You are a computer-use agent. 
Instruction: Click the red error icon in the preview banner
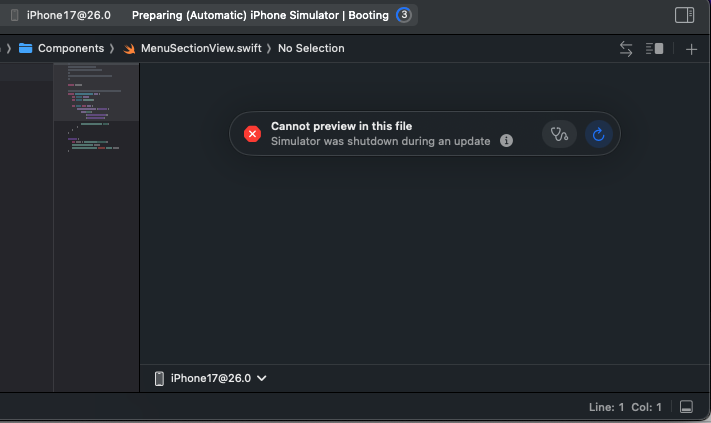(x=252, y=134)
